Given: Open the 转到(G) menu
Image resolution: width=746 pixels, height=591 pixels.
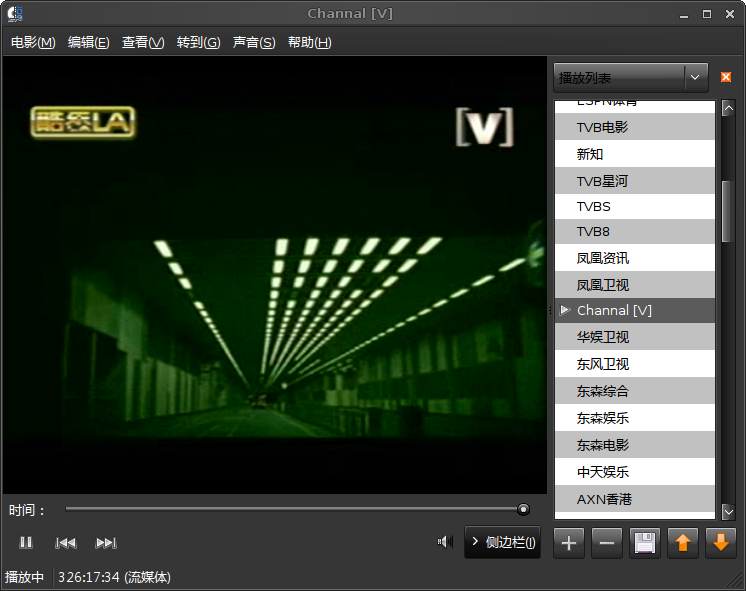Looking at the screenshot, I should tap(198, 42).
